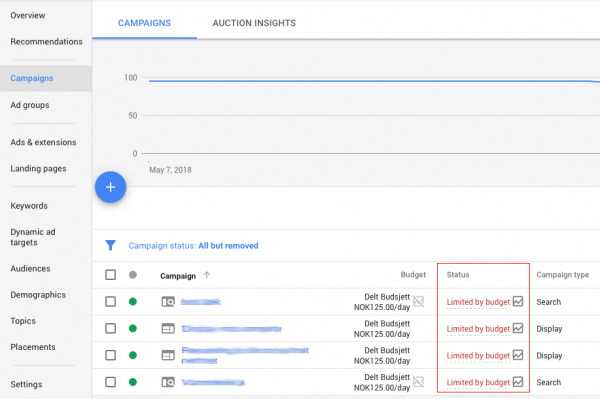This screenshot has width=600, height=399.
Task: Open Recommendations in the sidebar
Action: [46, 41]
